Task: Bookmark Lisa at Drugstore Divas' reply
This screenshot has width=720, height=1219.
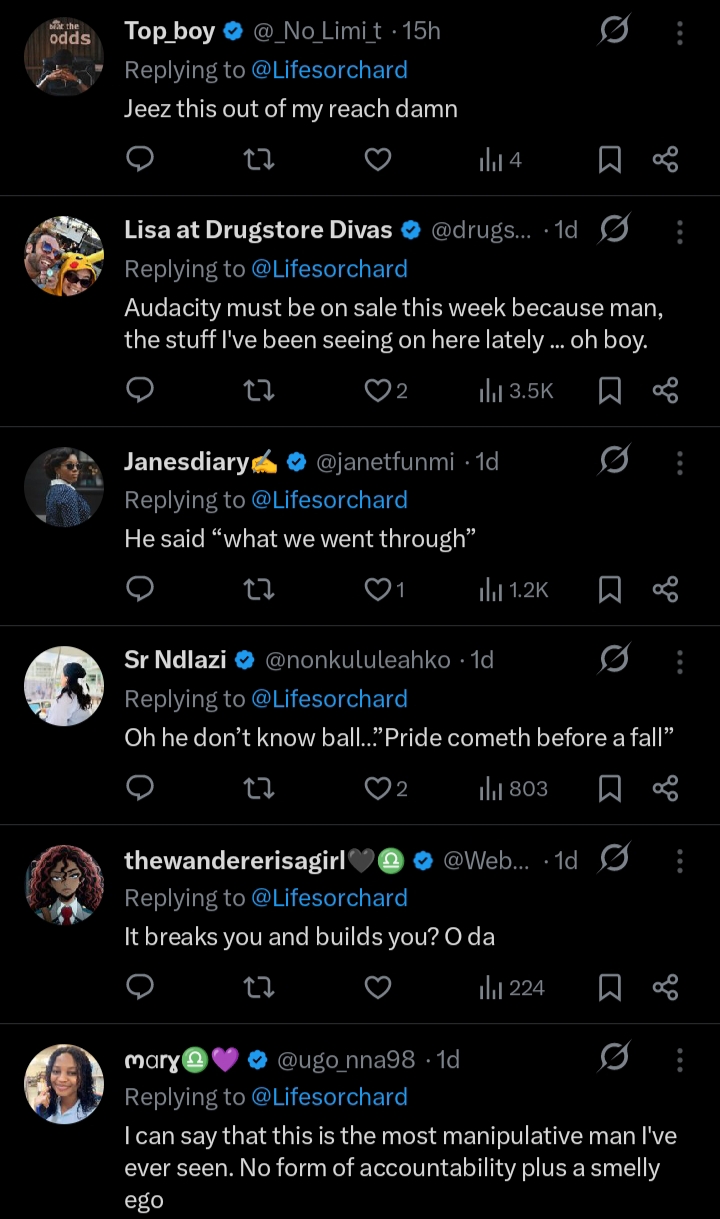Action: [609, 390]
